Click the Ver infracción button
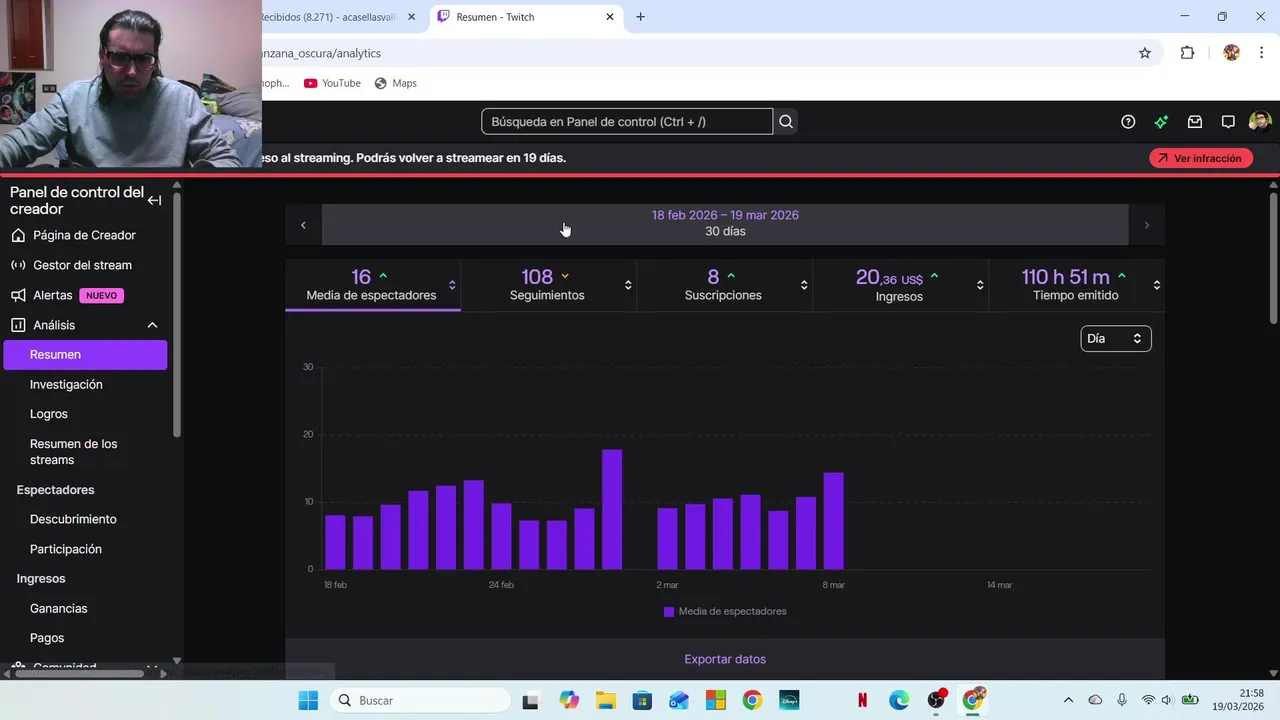This screenshot has height=720, width=1280. 1201,158
